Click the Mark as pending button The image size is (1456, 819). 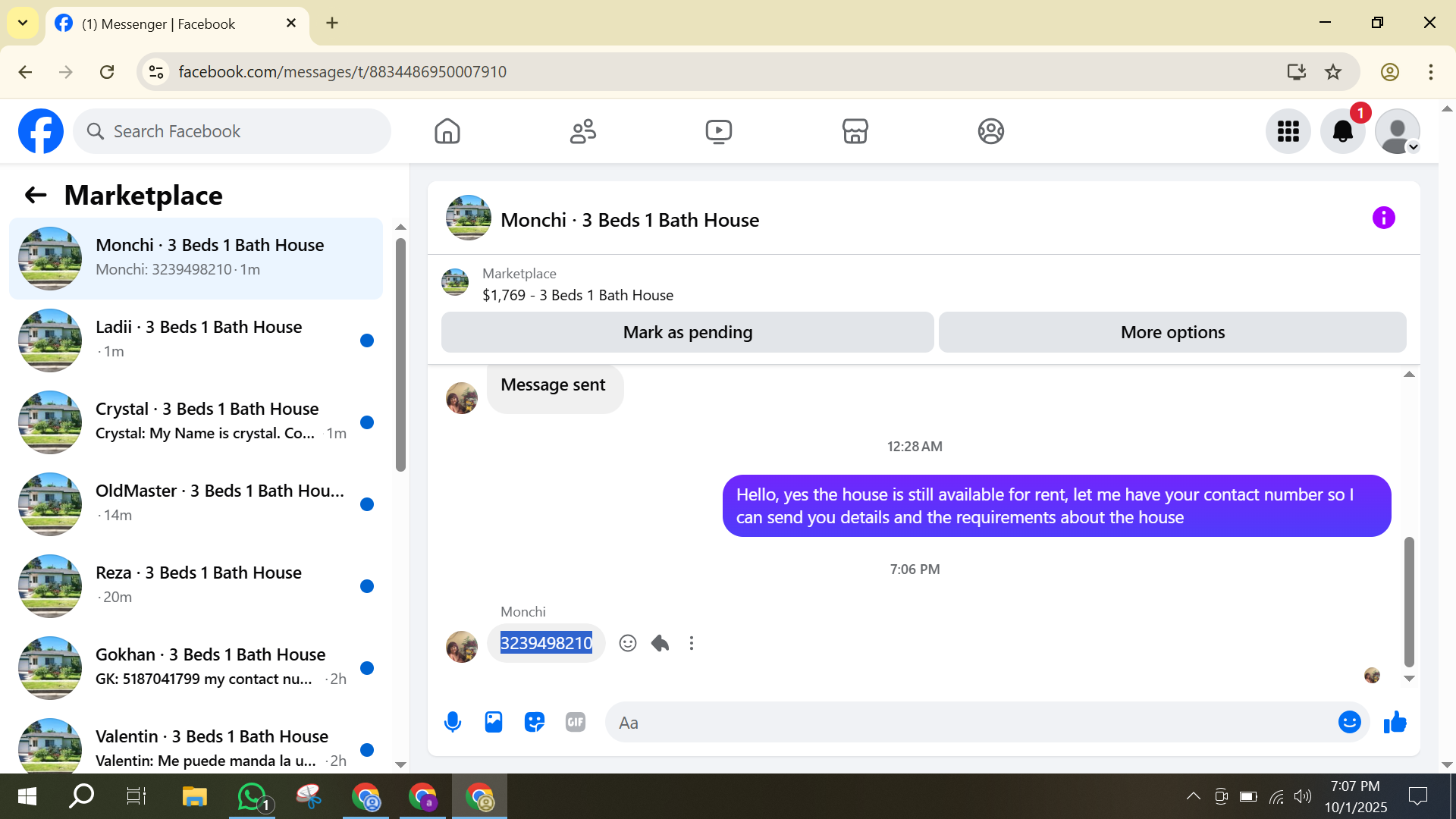tap(688, 332)
